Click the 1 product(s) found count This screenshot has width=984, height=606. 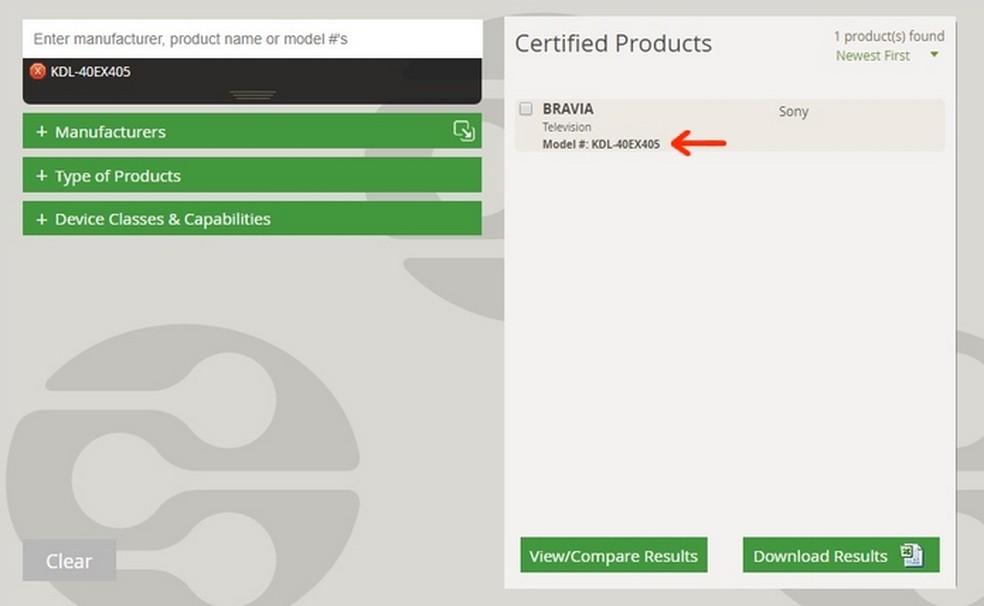[888, 37]
